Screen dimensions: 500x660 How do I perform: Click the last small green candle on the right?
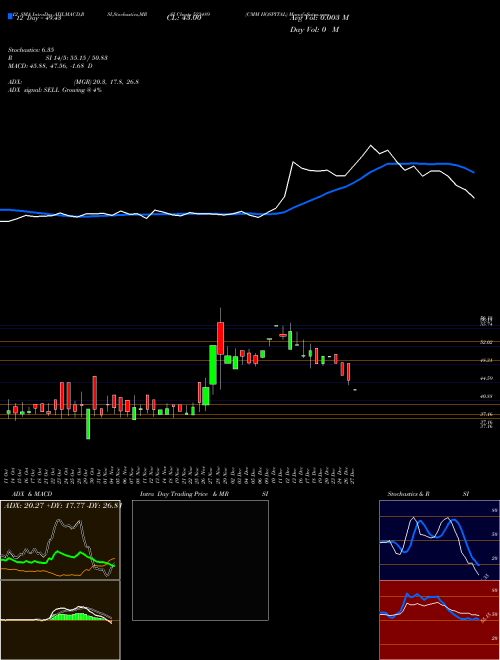click(x=355, y=390)
